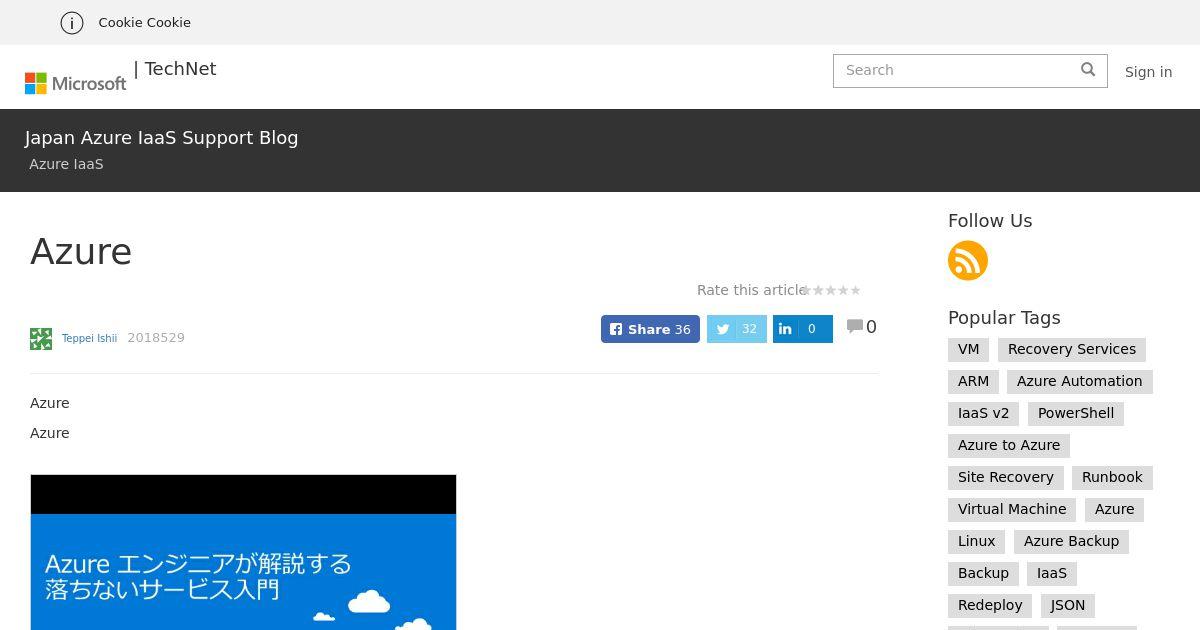Image resolution: width=1200 pixels, height=630 pixels.
Task: Select the Virtual Machine tag
Action: pos(1012,509)
